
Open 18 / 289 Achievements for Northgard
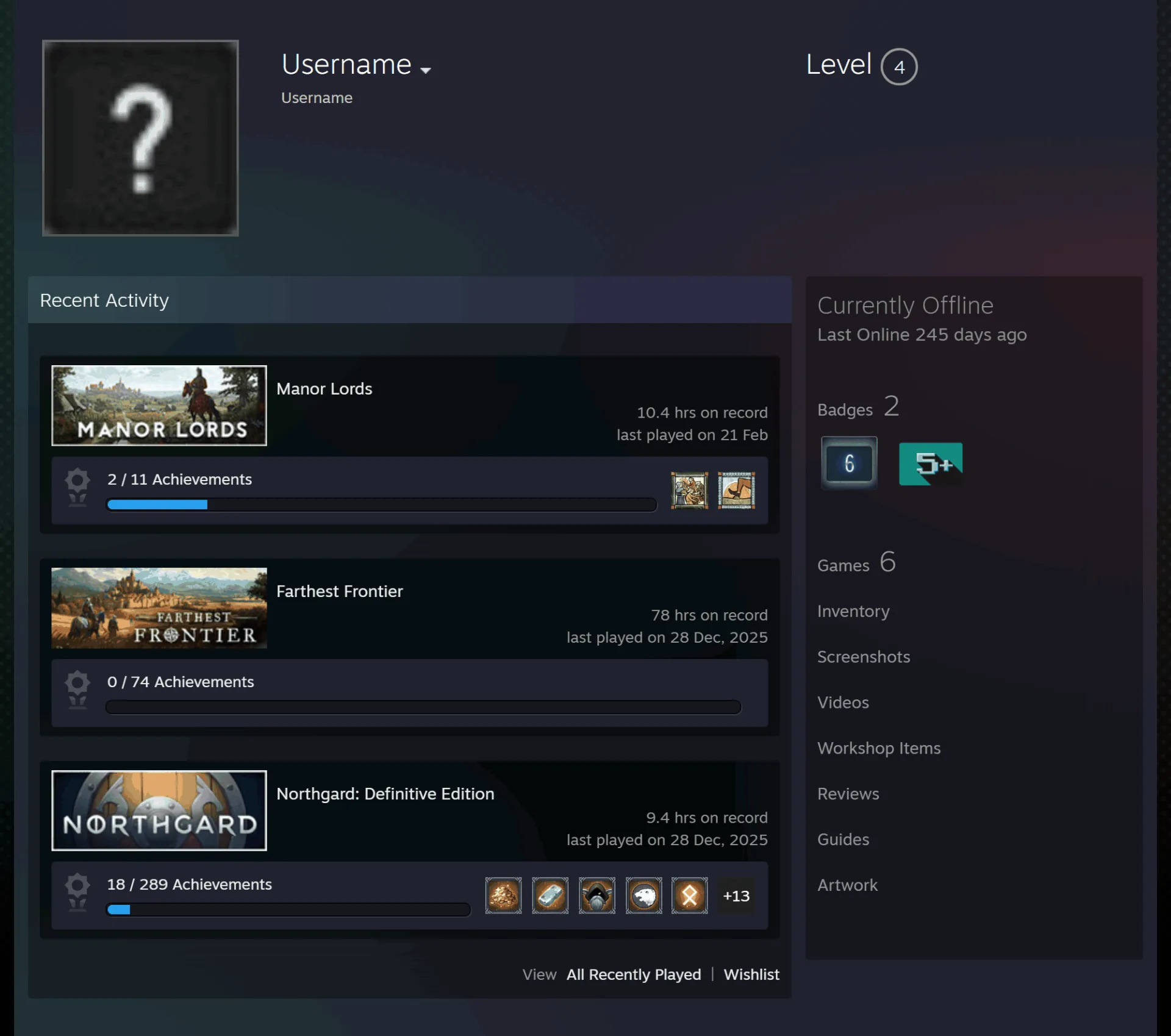189,884
